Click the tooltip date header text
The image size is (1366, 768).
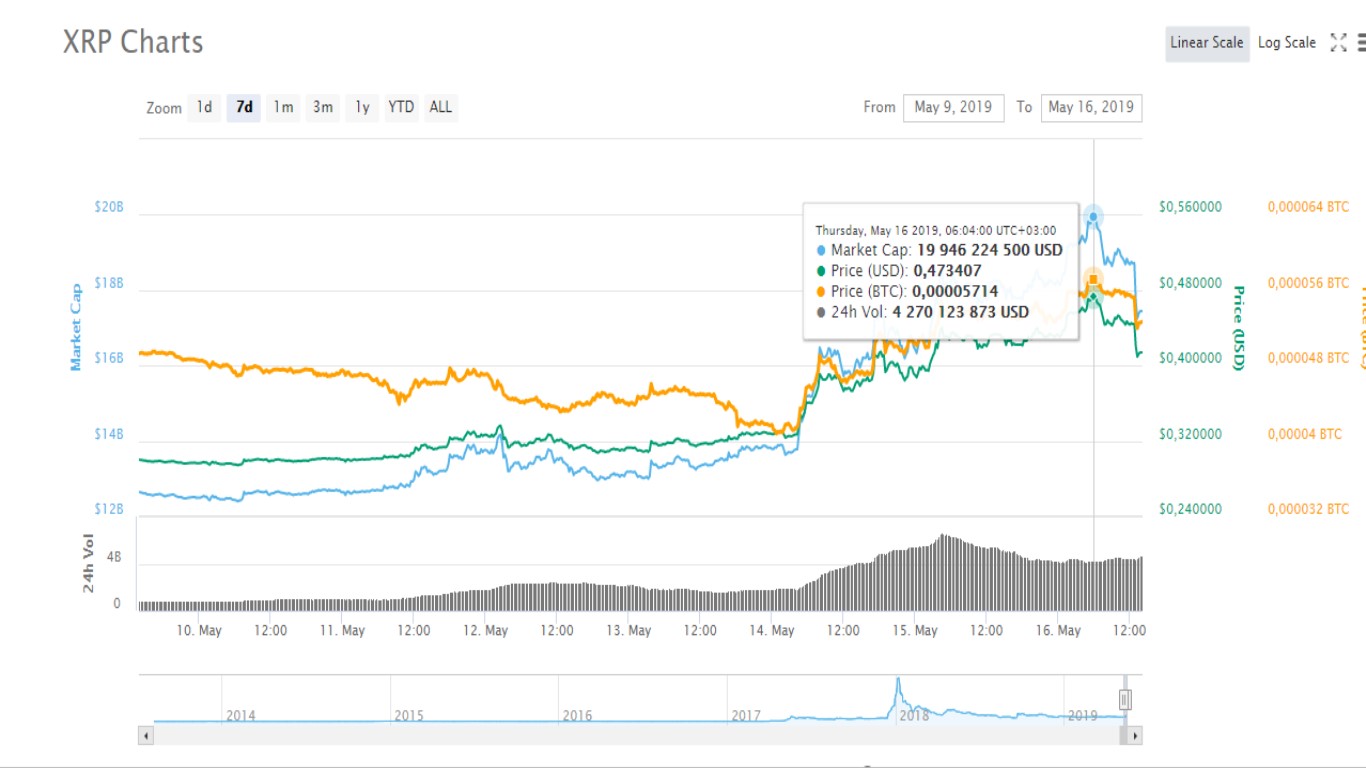[936, 230]
